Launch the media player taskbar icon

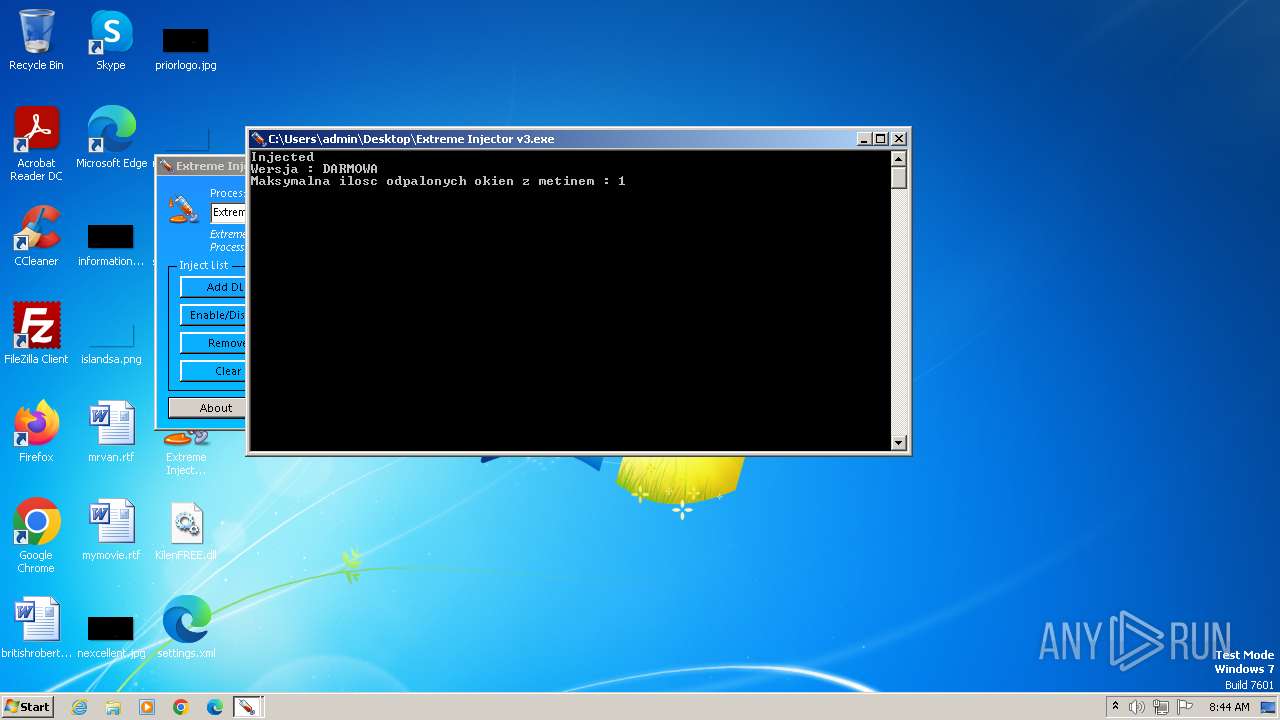tap(147, 707)
